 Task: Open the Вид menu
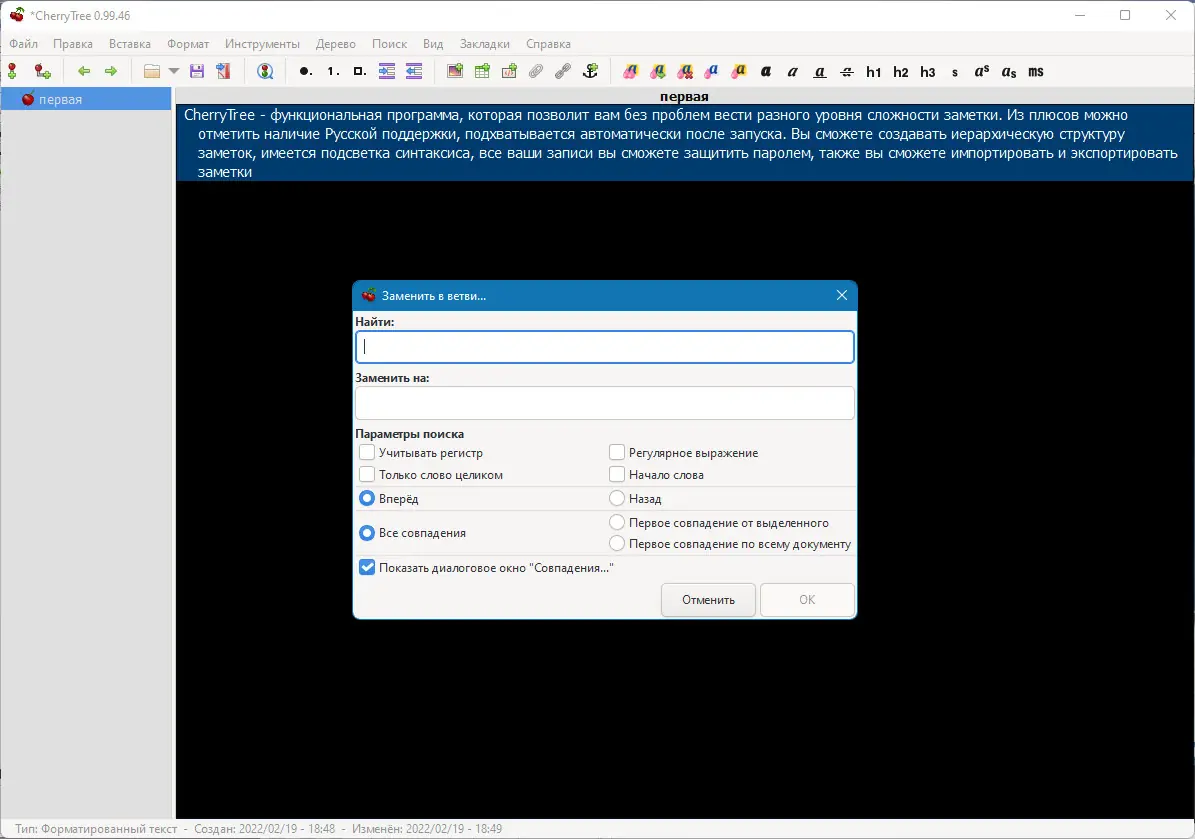[433, 43]
